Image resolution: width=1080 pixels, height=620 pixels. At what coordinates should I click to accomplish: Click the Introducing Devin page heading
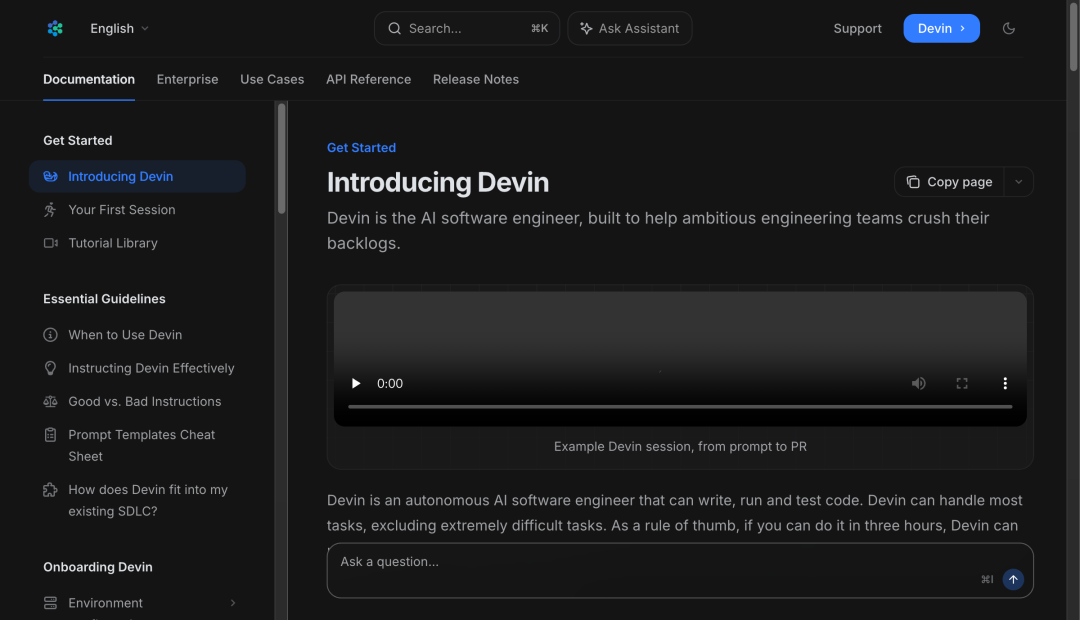[438, 183]
